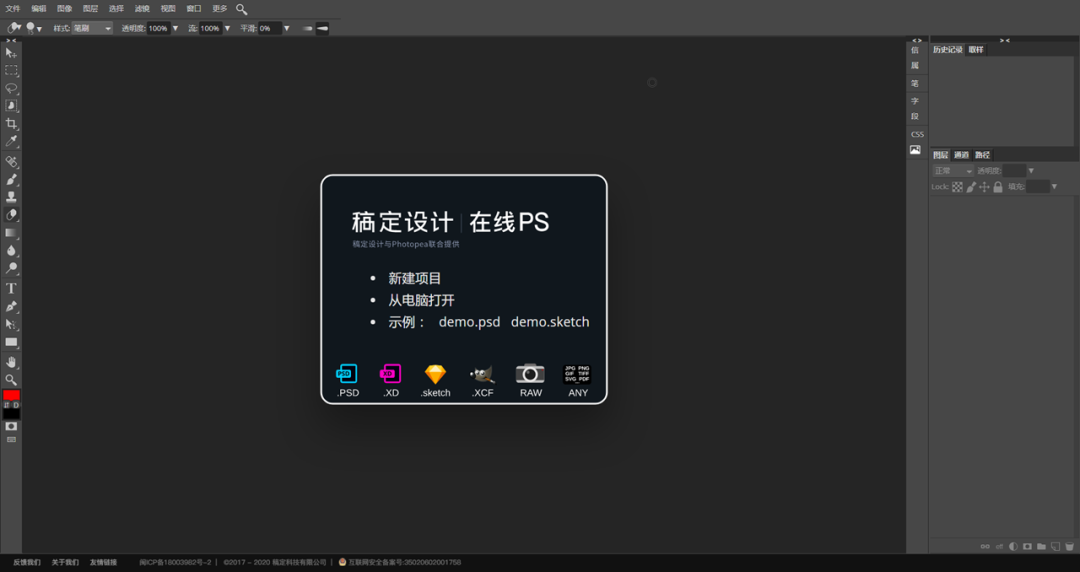Click the add layer mask icon
This screenshot has height=572, width=1080.
click(x=1027, y=547)
